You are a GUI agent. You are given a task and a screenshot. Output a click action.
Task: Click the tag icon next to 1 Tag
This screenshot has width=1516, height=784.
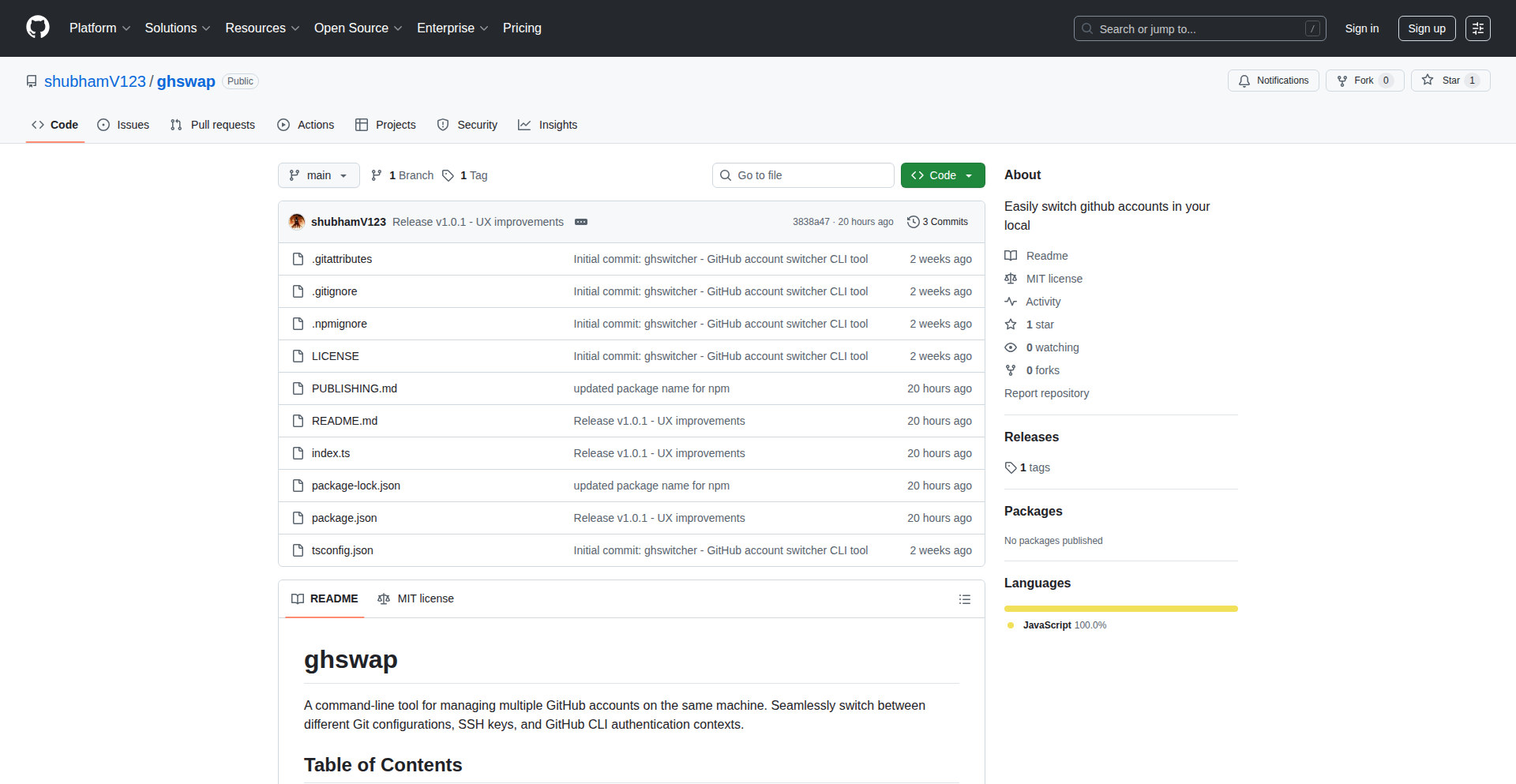(448, 175)
